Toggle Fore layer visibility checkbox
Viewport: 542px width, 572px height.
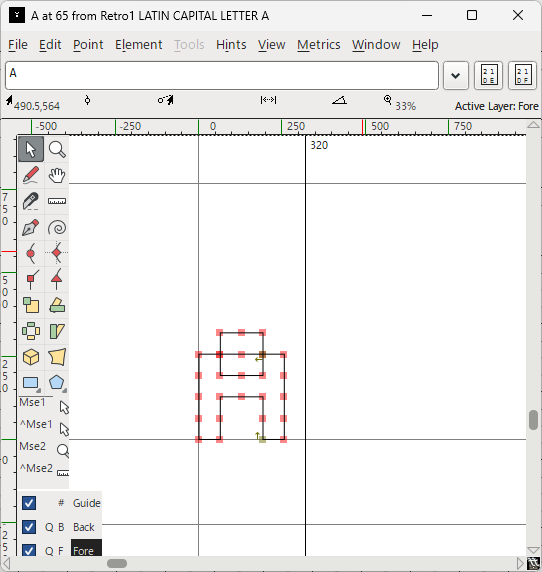pyautogui.click(x=29, y=550)
